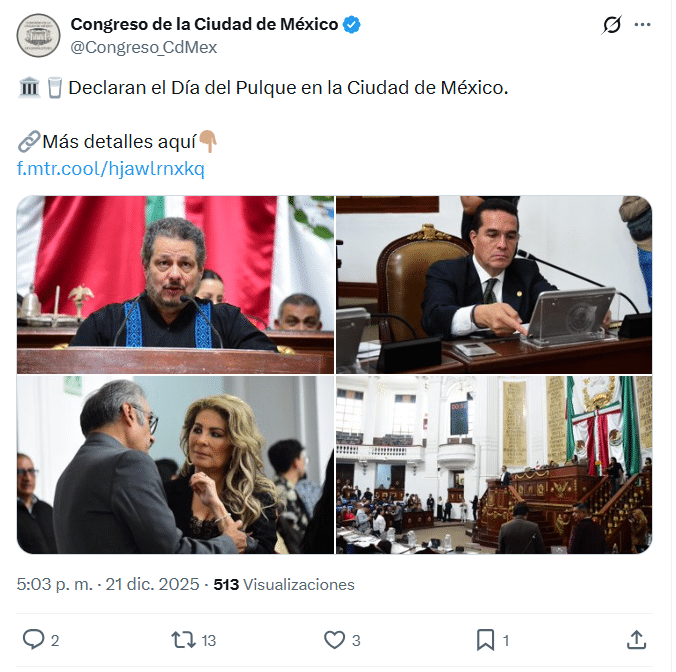Click the @Congreso_CdMex handle
This screenshot has height=672, width=676.
tap(144, 47)
